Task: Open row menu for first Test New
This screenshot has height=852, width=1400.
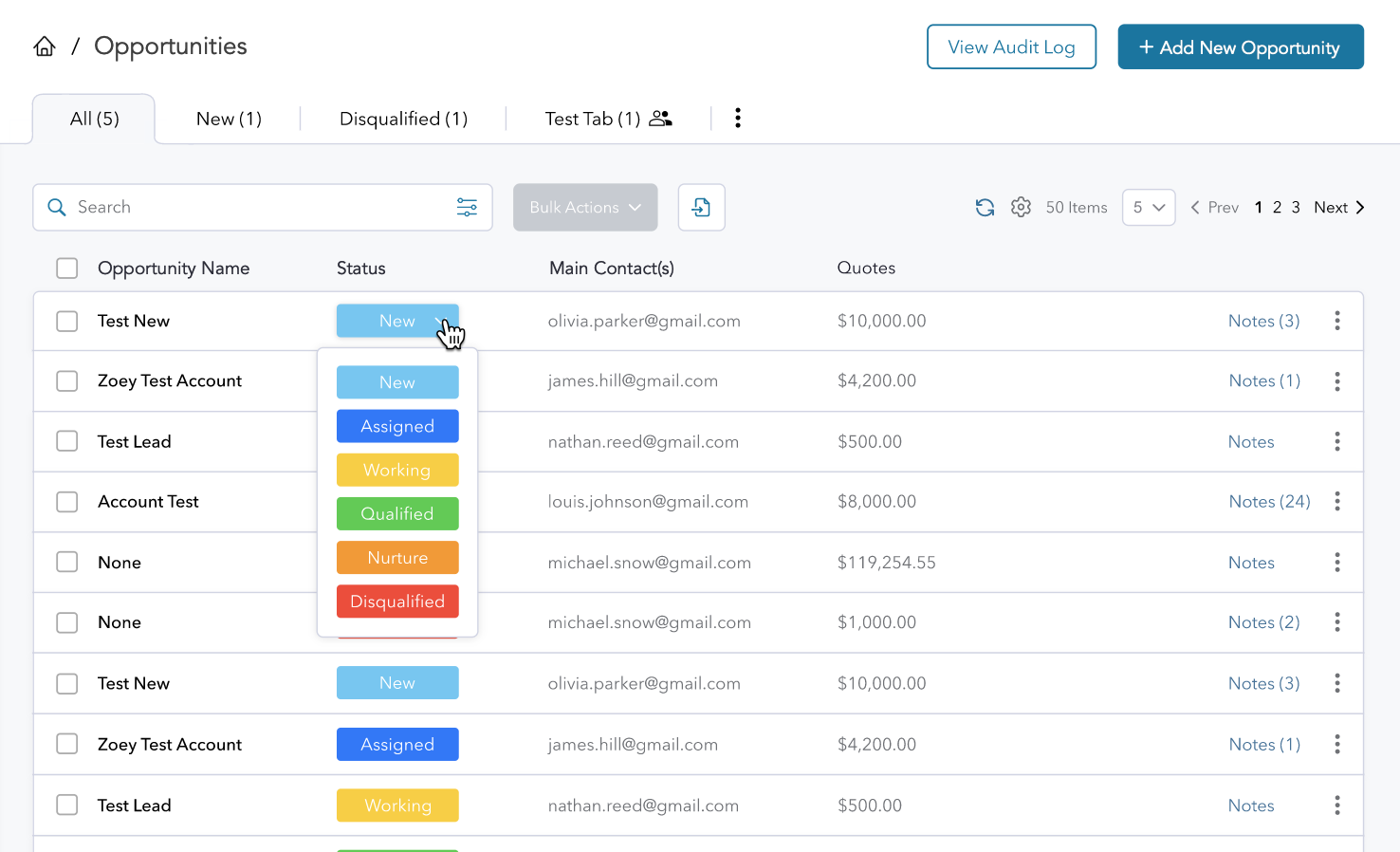Action: 1337,321
